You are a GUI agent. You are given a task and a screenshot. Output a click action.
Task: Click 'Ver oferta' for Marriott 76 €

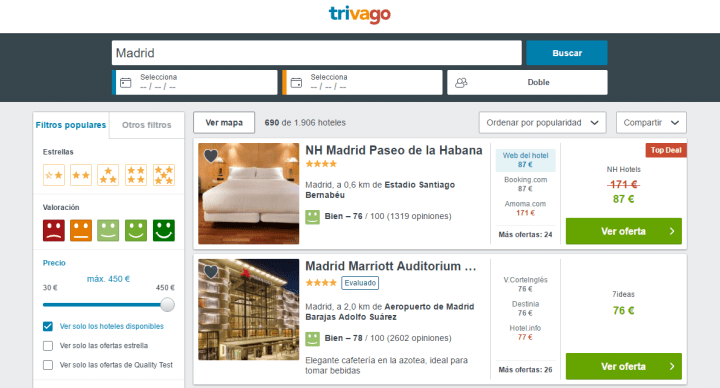(624, 366)
